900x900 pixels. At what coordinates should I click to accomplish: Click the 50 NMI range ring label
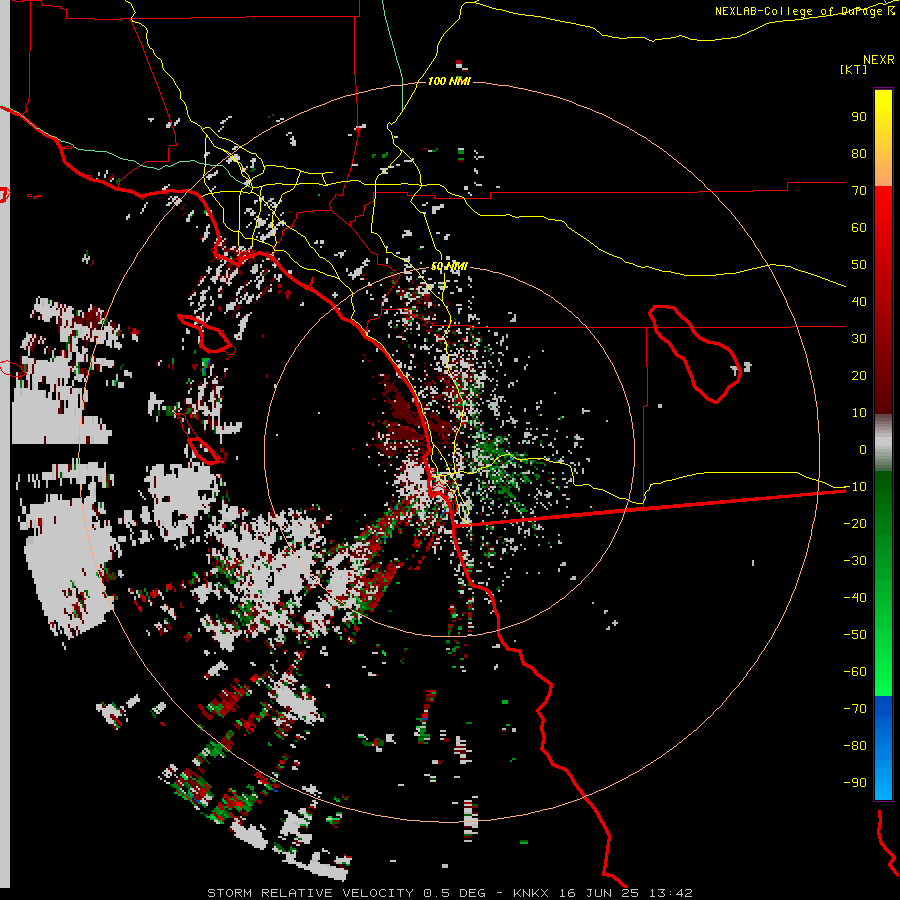pyautogui.click(x=449, y=266)
